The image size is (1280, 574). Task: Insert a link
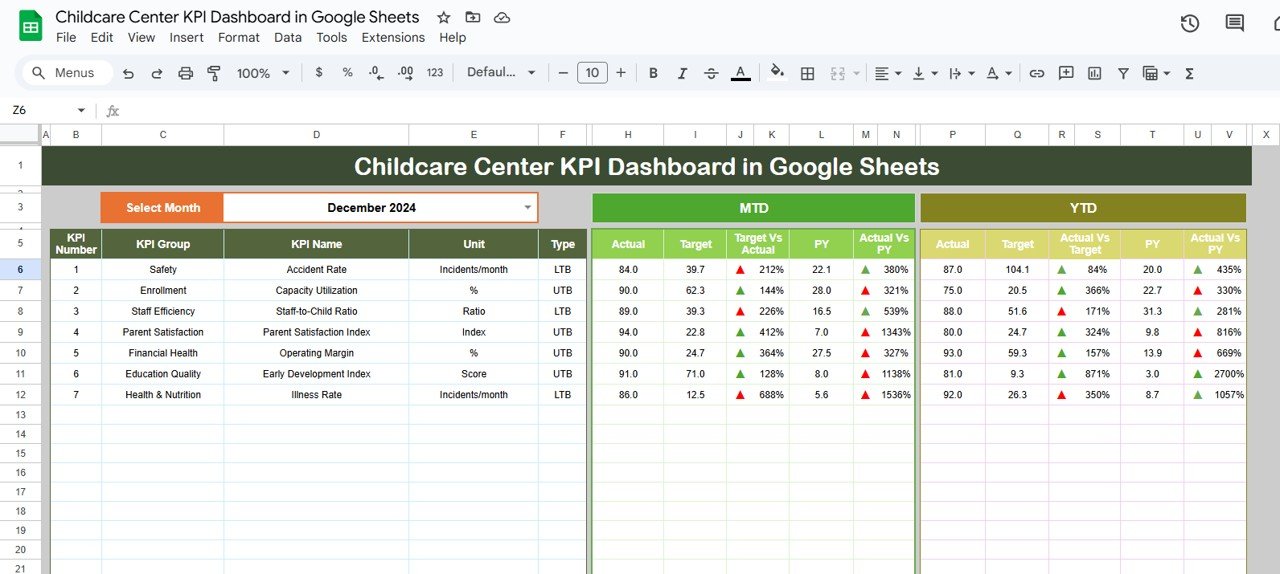click(x=1037, y=73)
